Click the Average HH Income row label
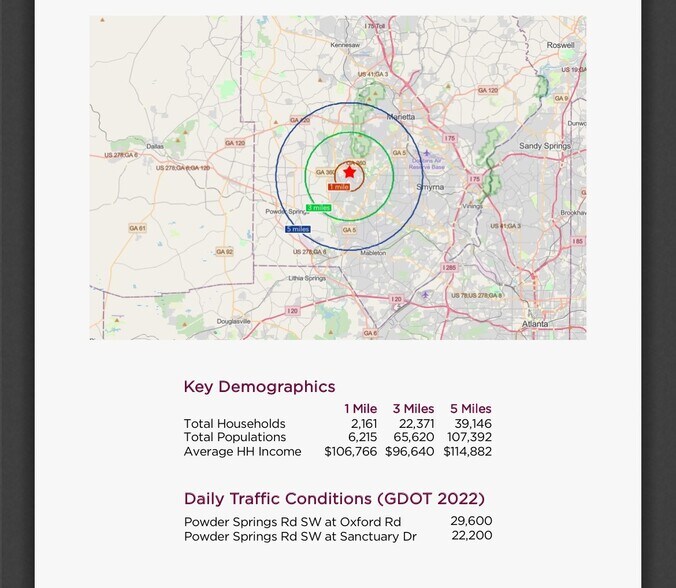This screenshot has width=676, height=588. (243, 451)
